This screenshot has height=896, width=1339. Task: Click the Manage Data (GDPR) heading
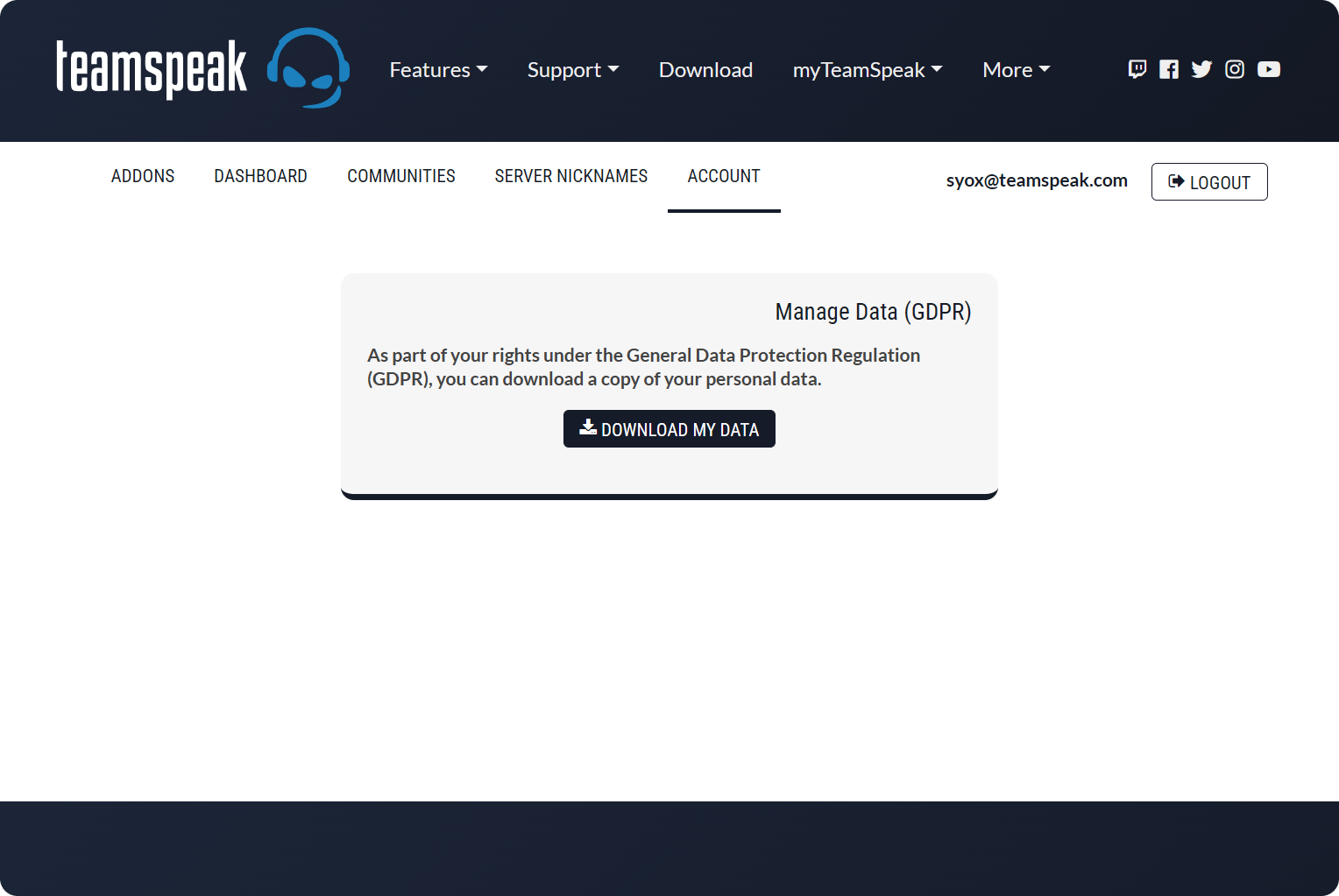point(873,312)
